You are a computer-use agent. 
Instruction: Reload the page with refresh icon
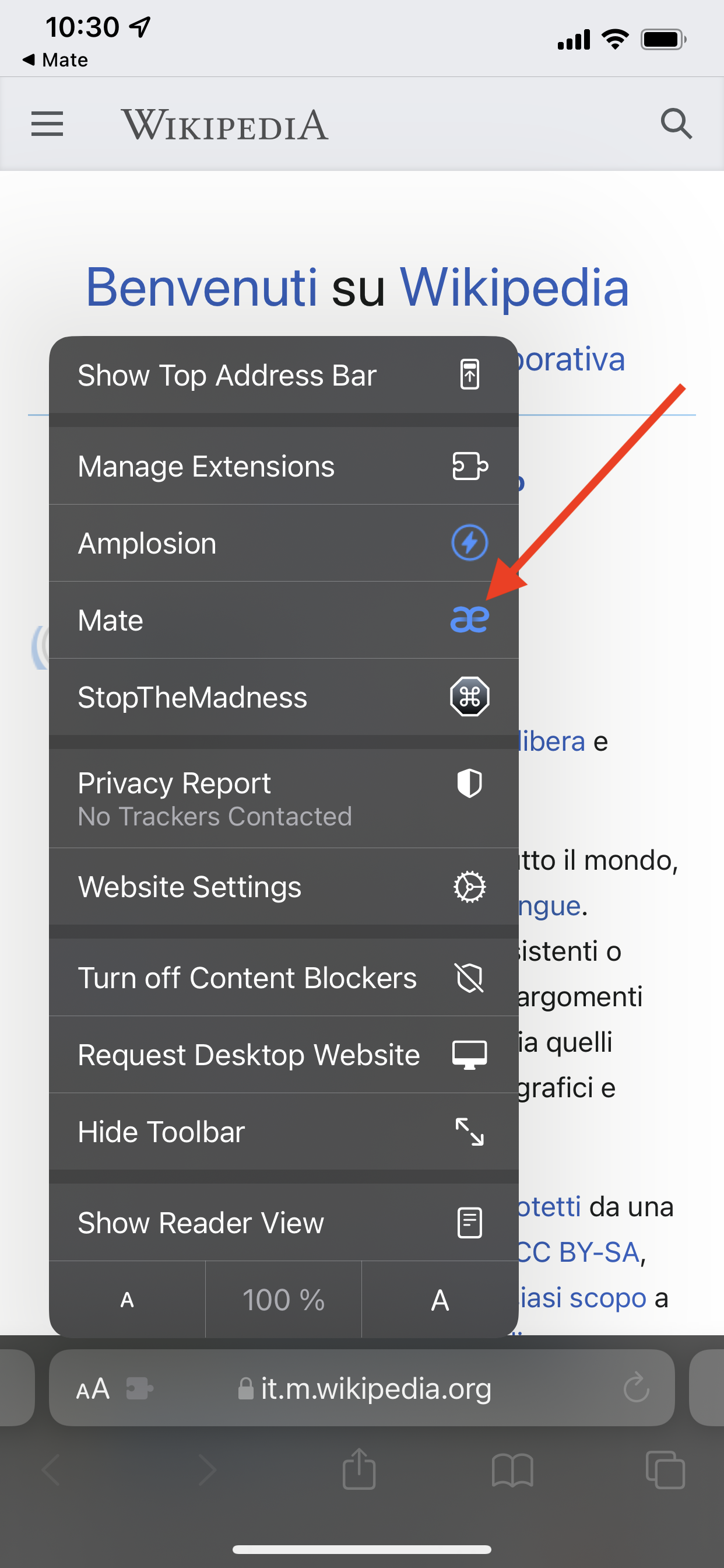pos(637,1388)
